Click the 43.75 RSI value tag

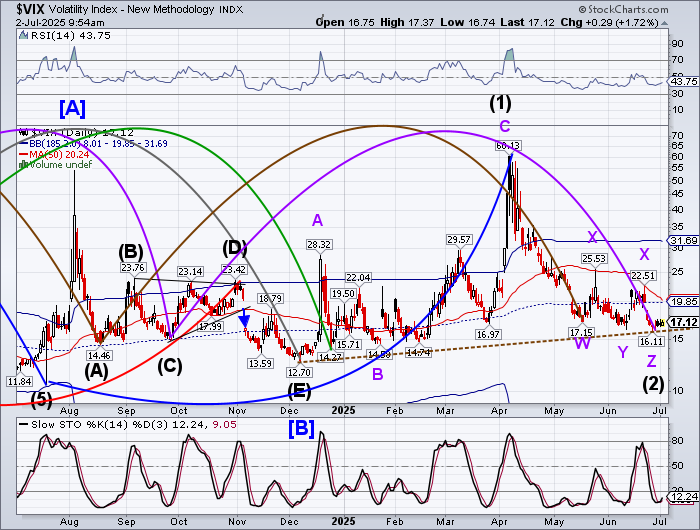tap(682, 81)
